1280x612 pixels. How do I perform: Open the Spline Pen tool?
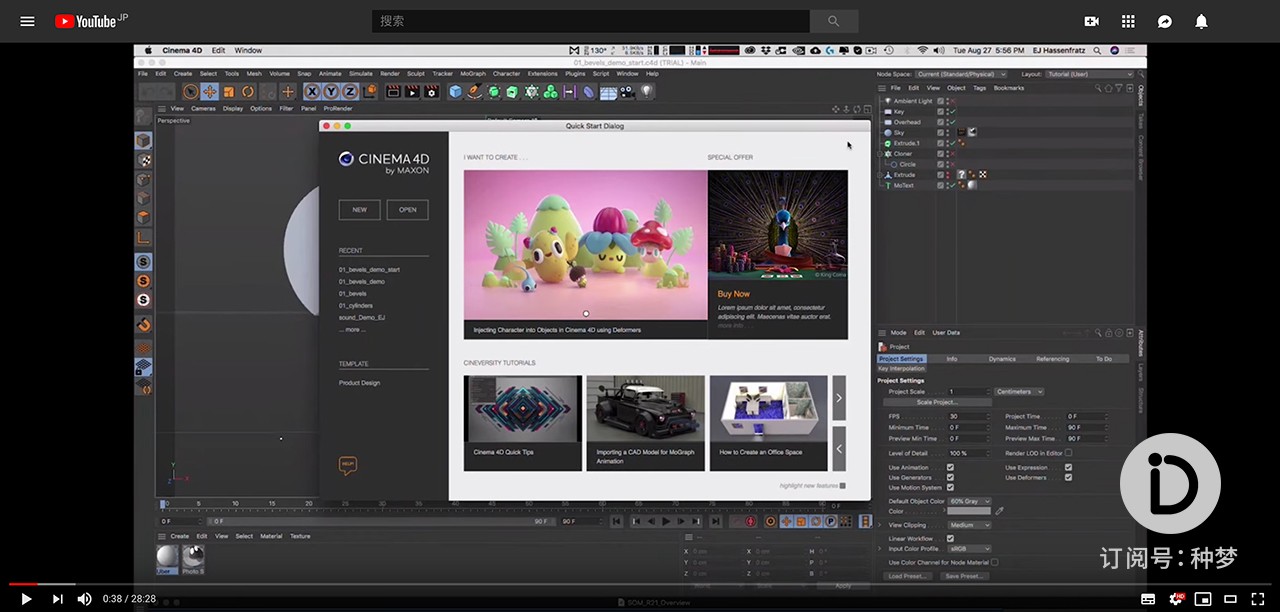tap(474, 91)
